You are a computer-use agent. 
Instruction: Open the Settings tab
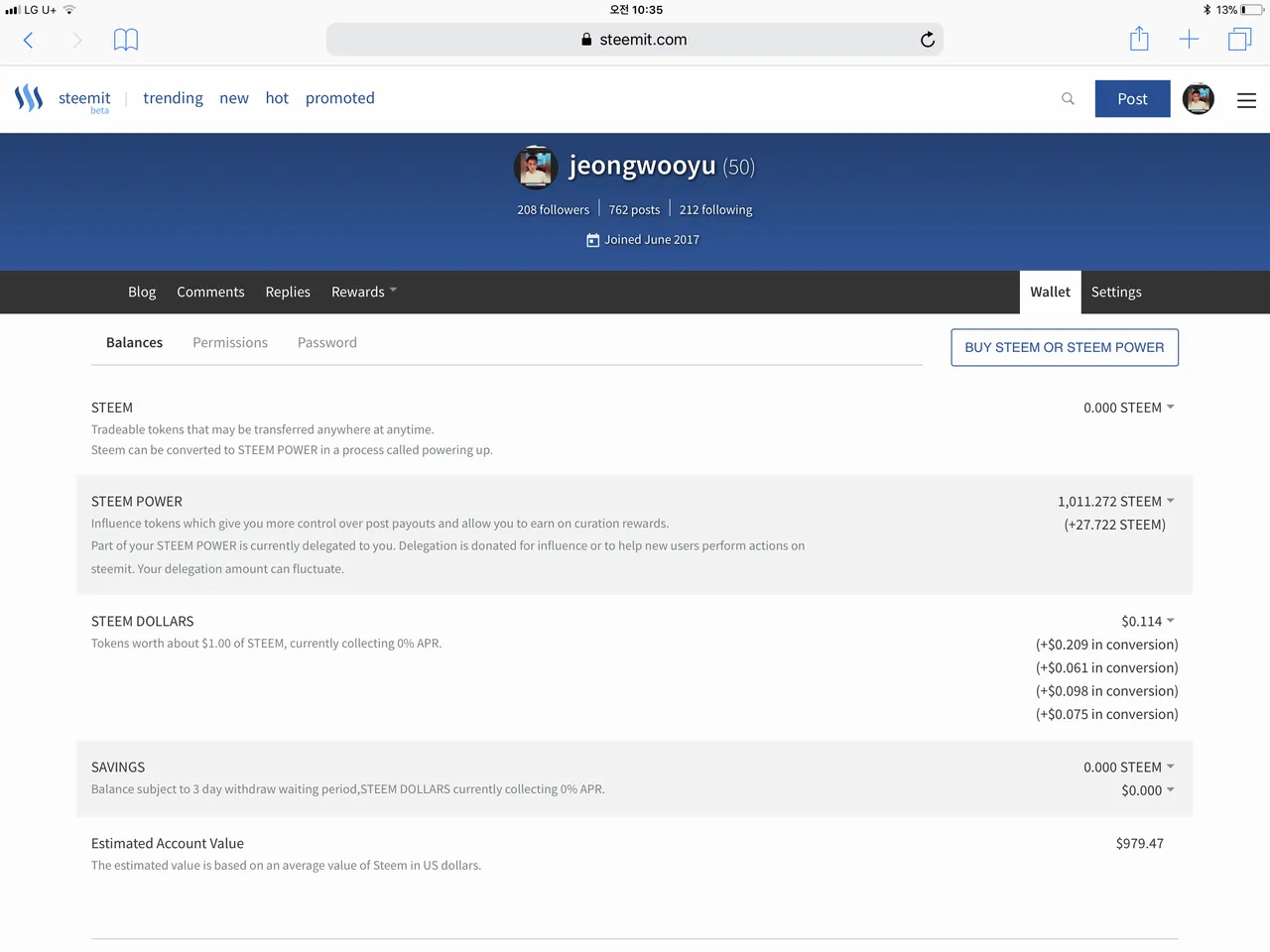tap(1116, 292)
